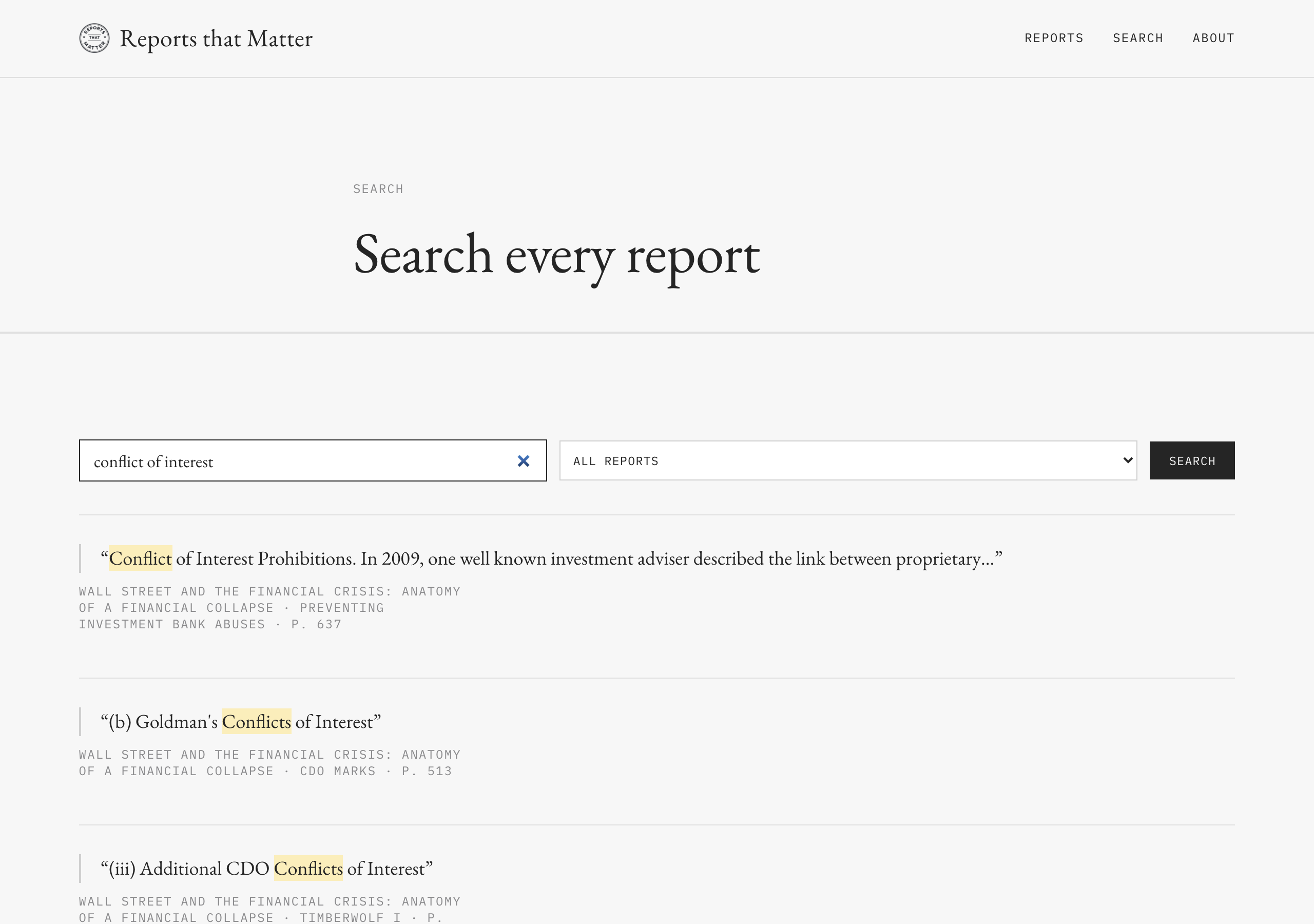Click the source line mentioning 'TIMBERWOLF I'
The image size is (1314, 924).
[x=269, y=910]
